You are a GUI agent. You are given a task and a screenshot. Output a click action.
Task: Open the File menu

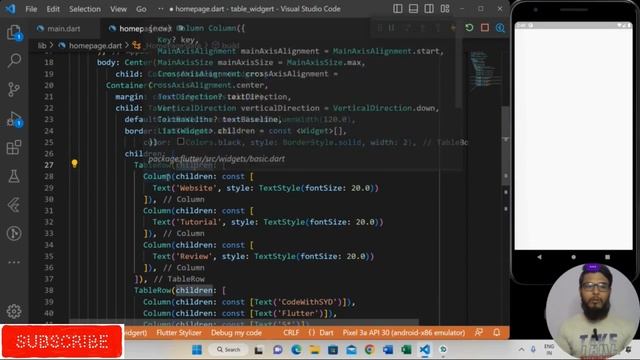coord(31,9)
